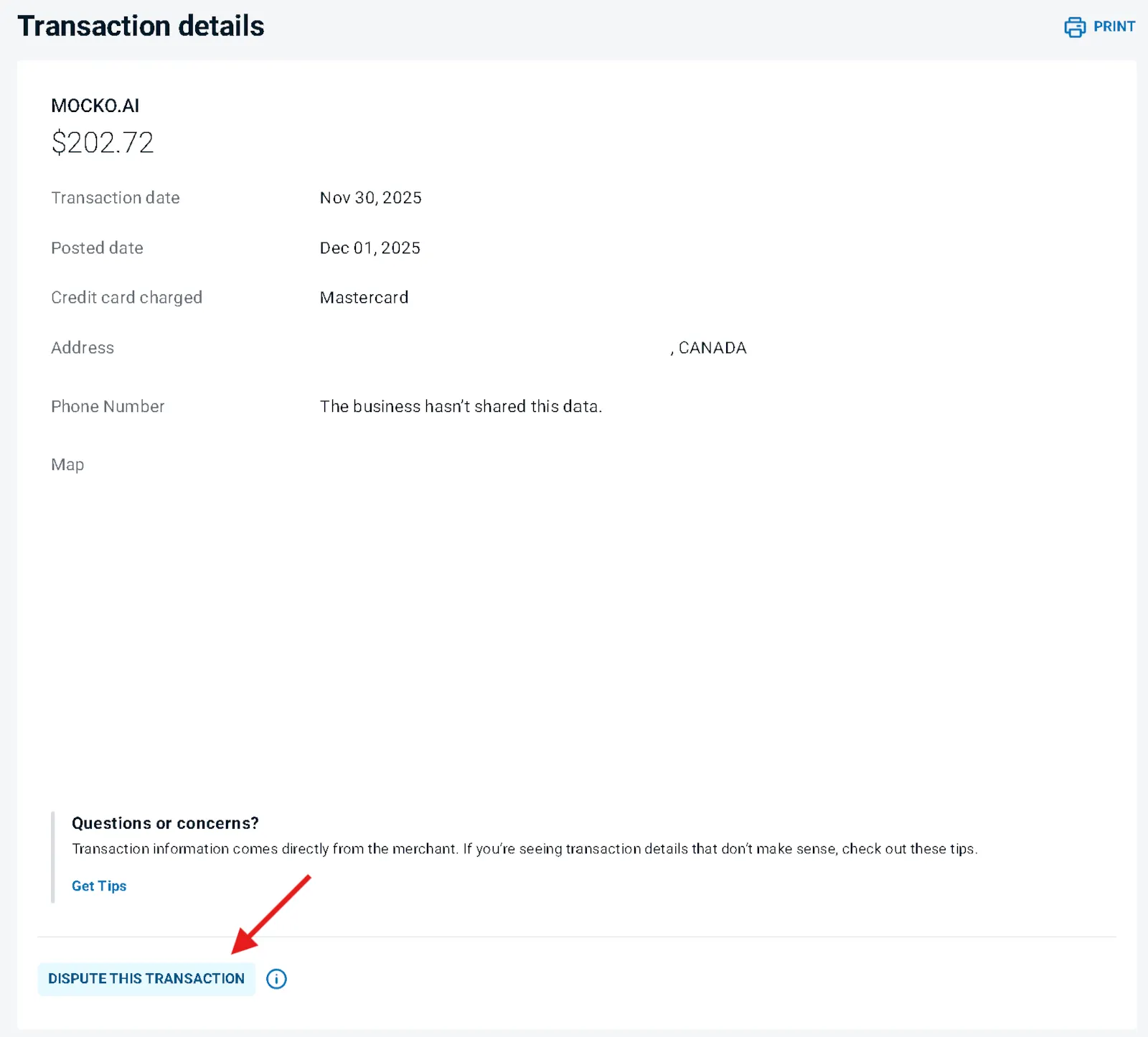Click the PRINT link text
The width and height of the screenshot is (1148, 1037).
1114,27
